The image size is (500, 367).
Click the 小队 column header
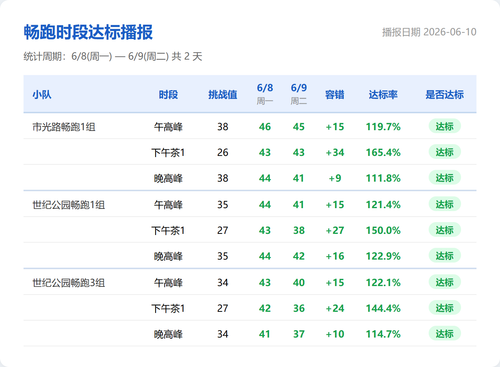(42, 95)
